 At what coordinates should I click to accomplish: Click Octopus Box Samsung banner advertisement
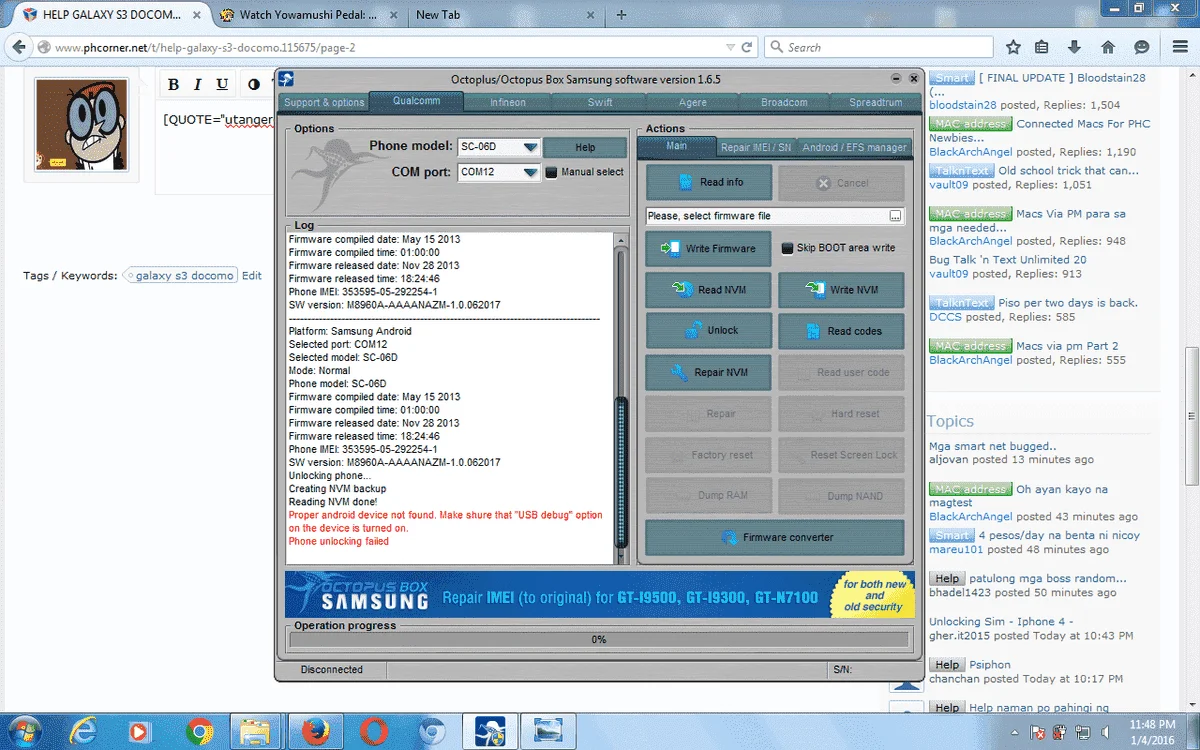coord(598,594)
